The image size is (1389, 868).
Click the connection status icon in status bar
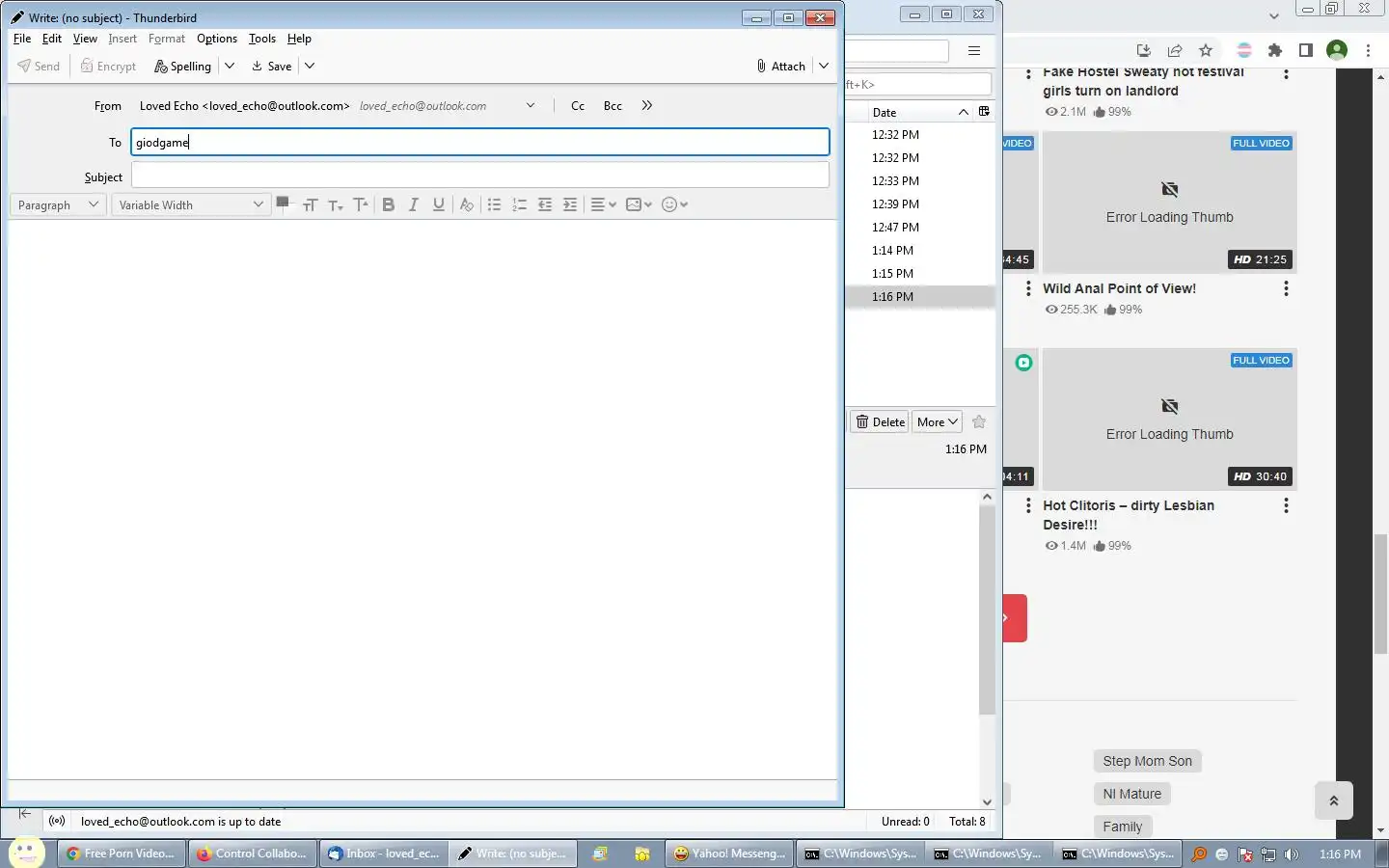[57, 821]
